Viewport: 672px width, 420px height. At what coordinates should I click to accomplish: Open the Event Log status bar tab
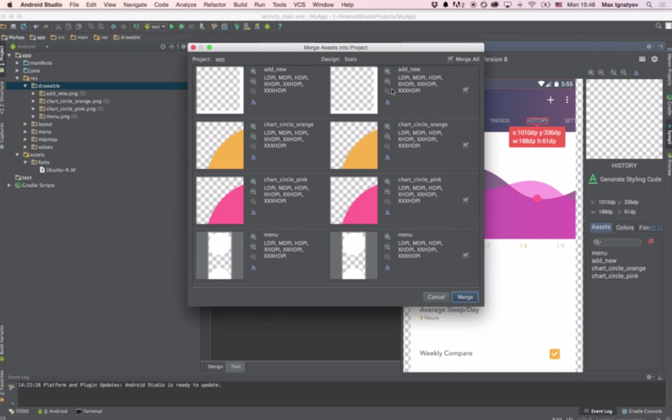pos(598,411)
